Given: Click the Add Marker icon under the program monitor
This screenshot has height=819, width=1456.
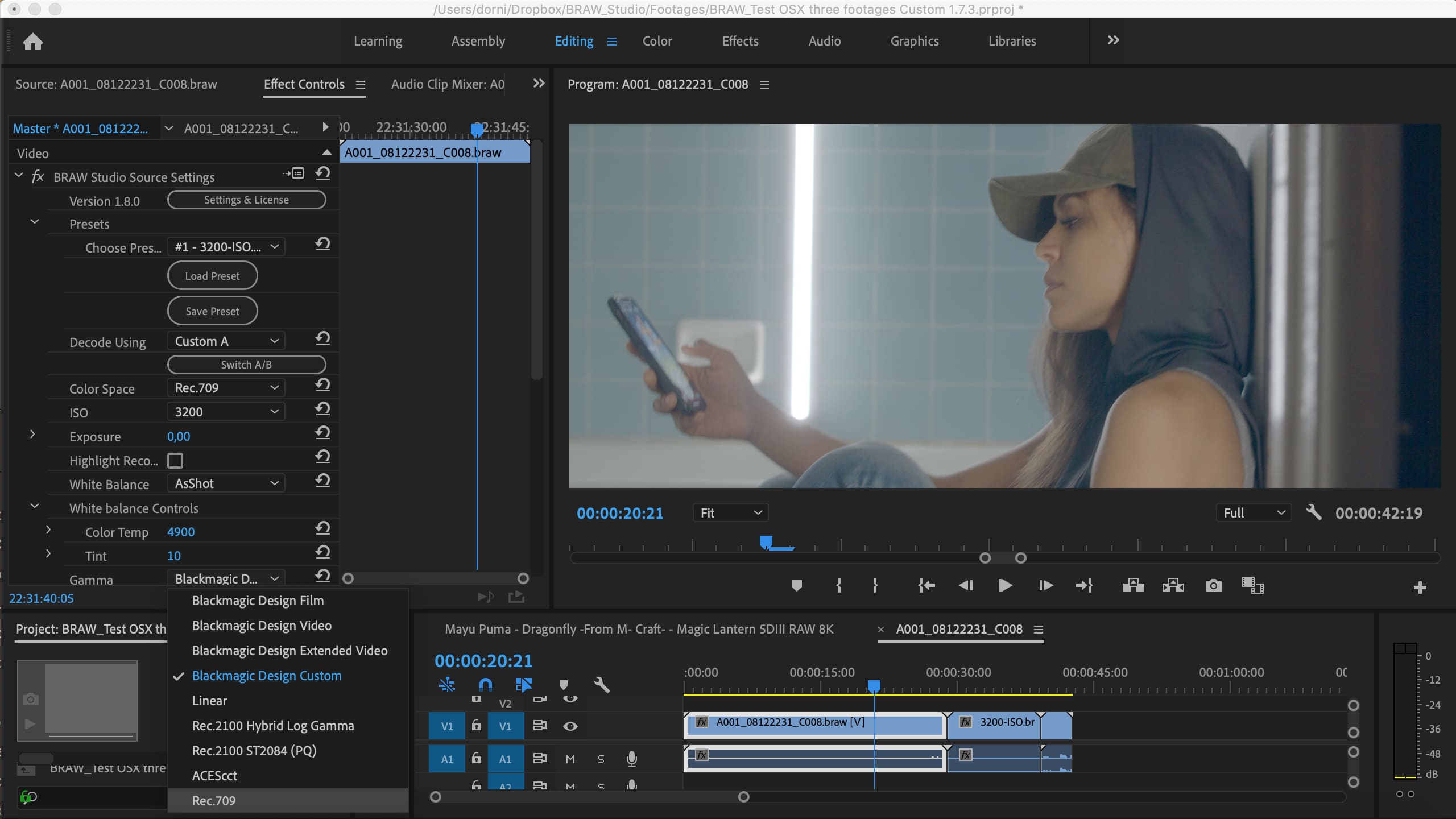Looking at the screenshot, I should point(796,585).
